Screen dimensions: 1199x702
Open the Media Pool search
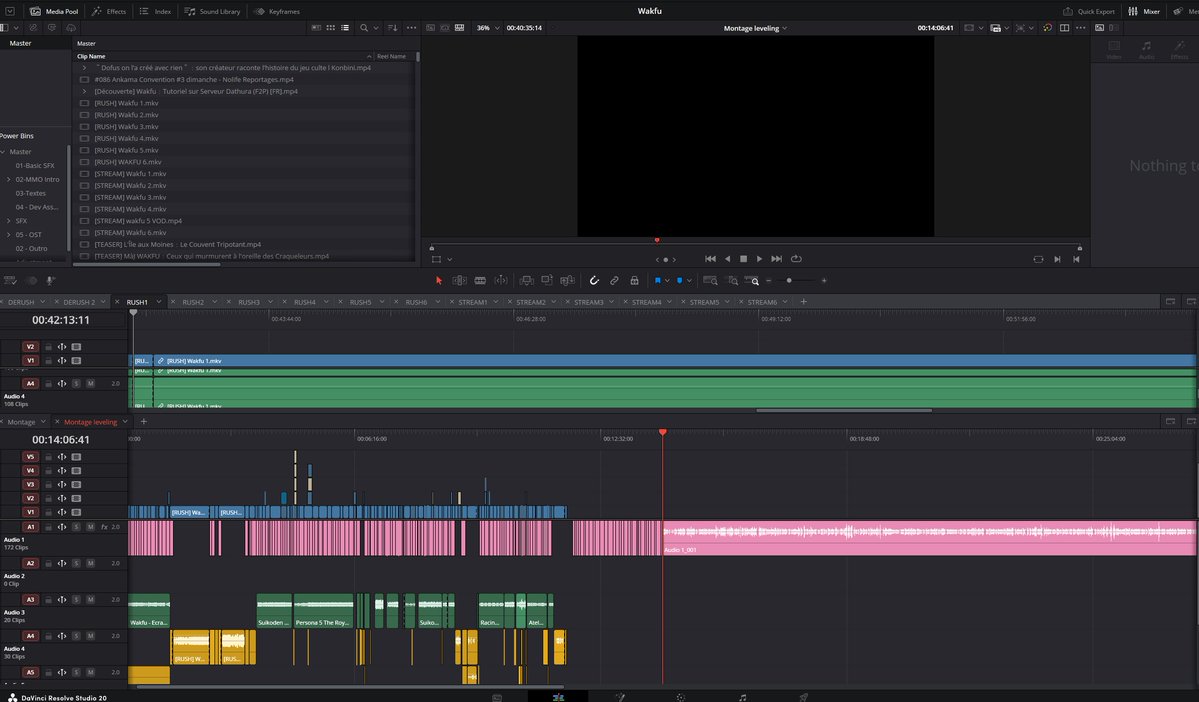pos(364,28)
